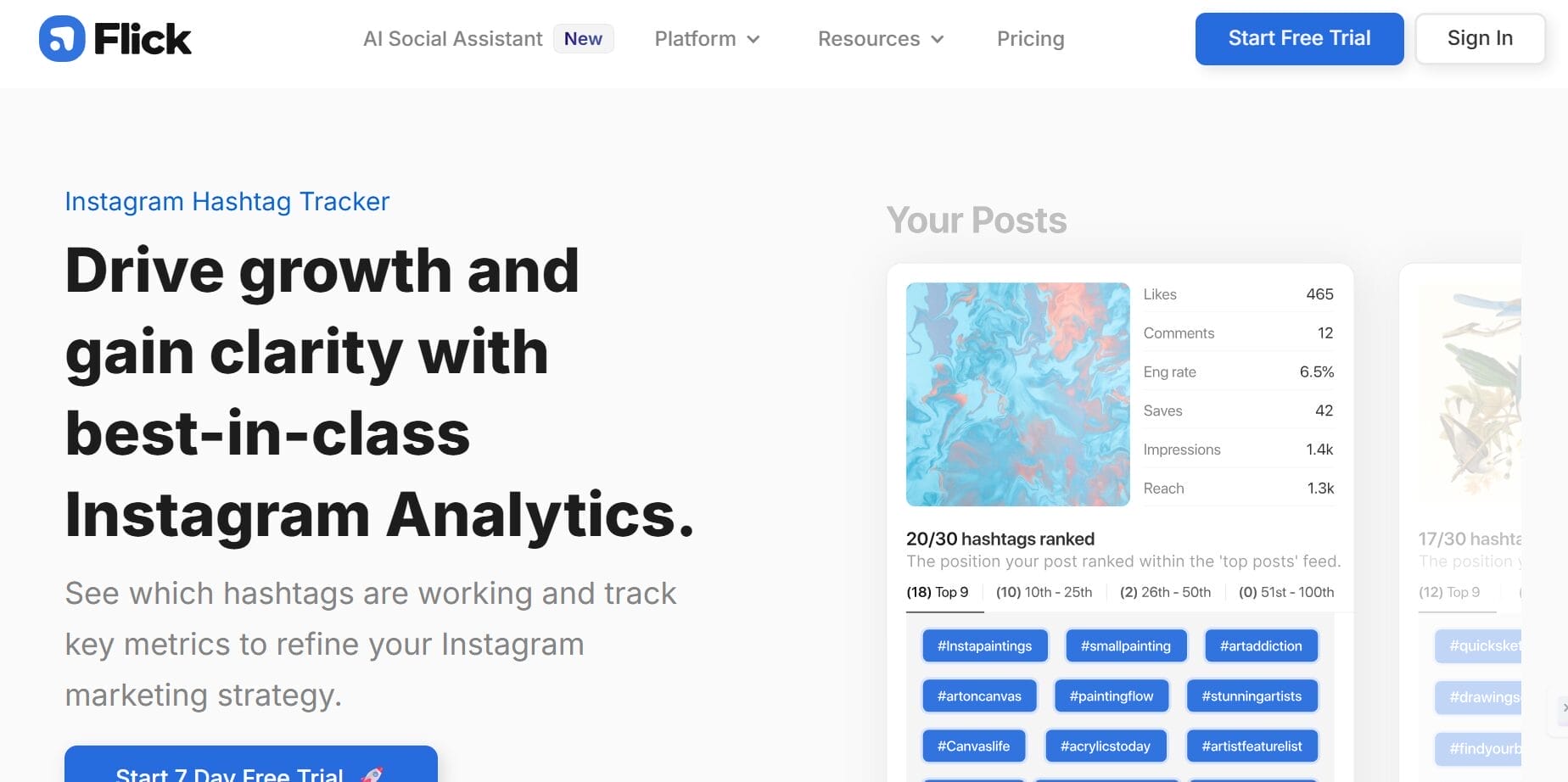Expand the Resources dropdown menu
This screenshot has width=1568, height=782.
pyautogui.click(x=880, y=39)
